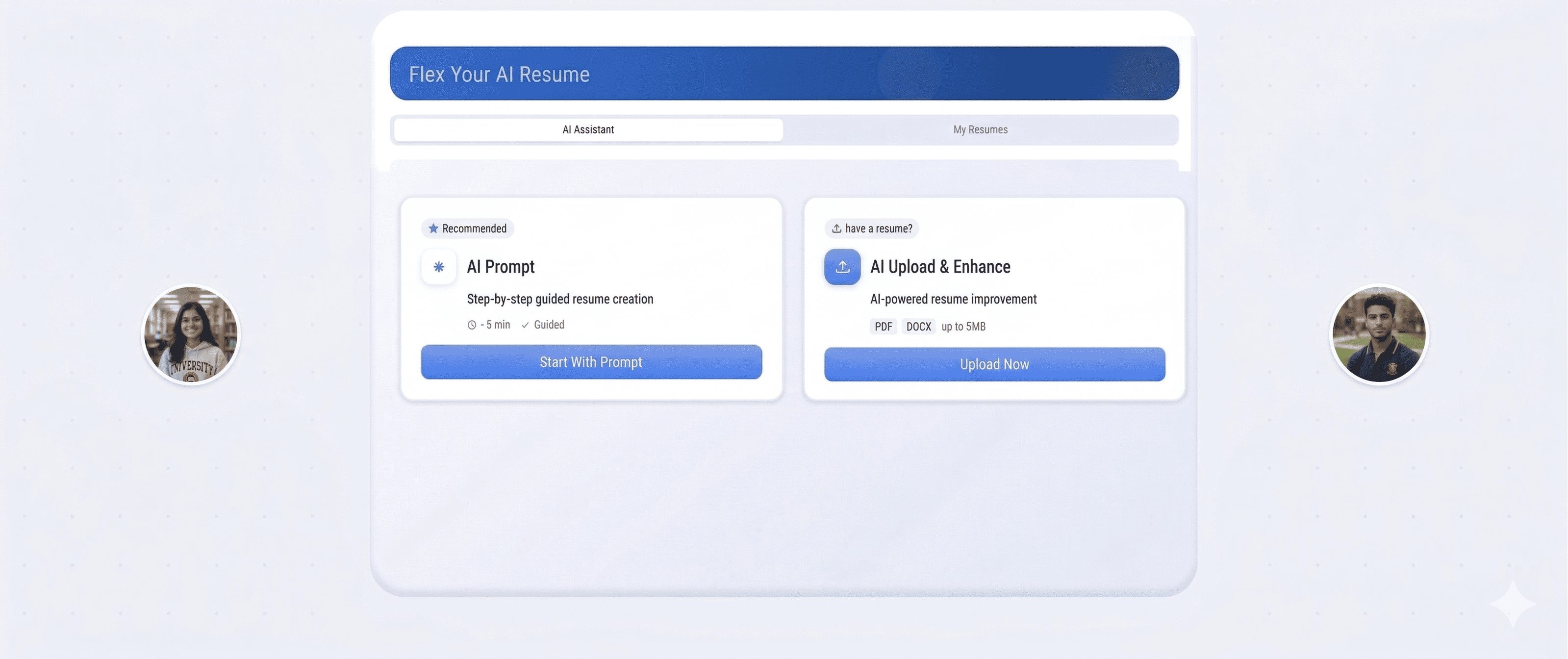
Task: Switch to the AI Assistant tab
Action: [588, 129]
